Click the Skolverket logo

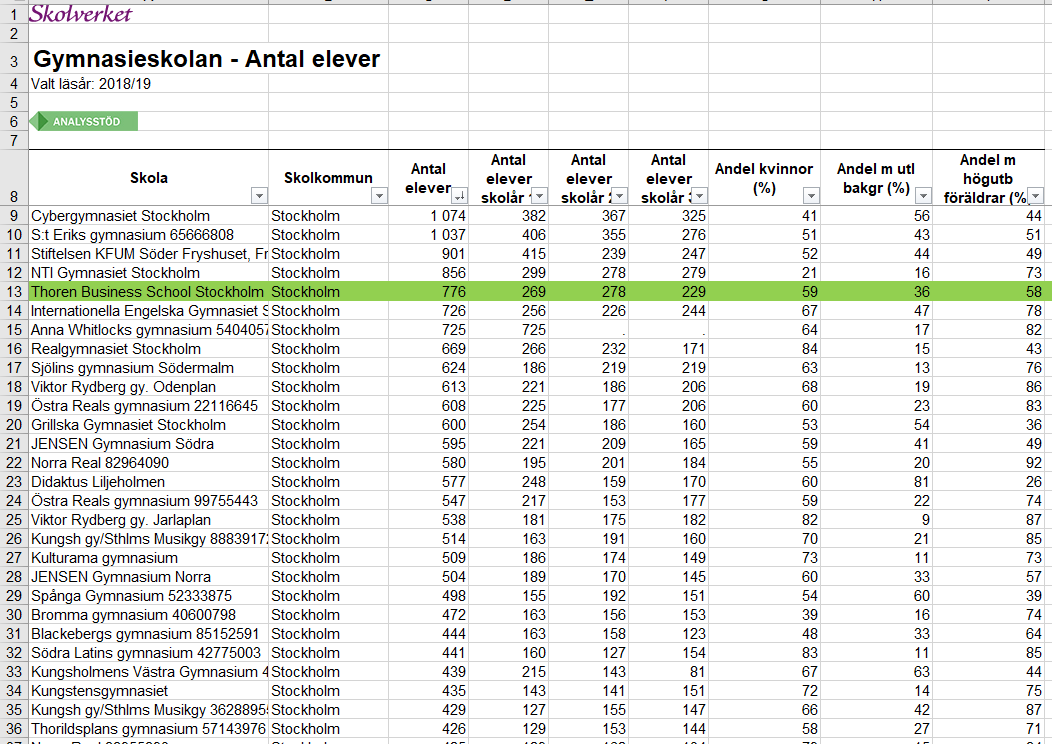81,13
